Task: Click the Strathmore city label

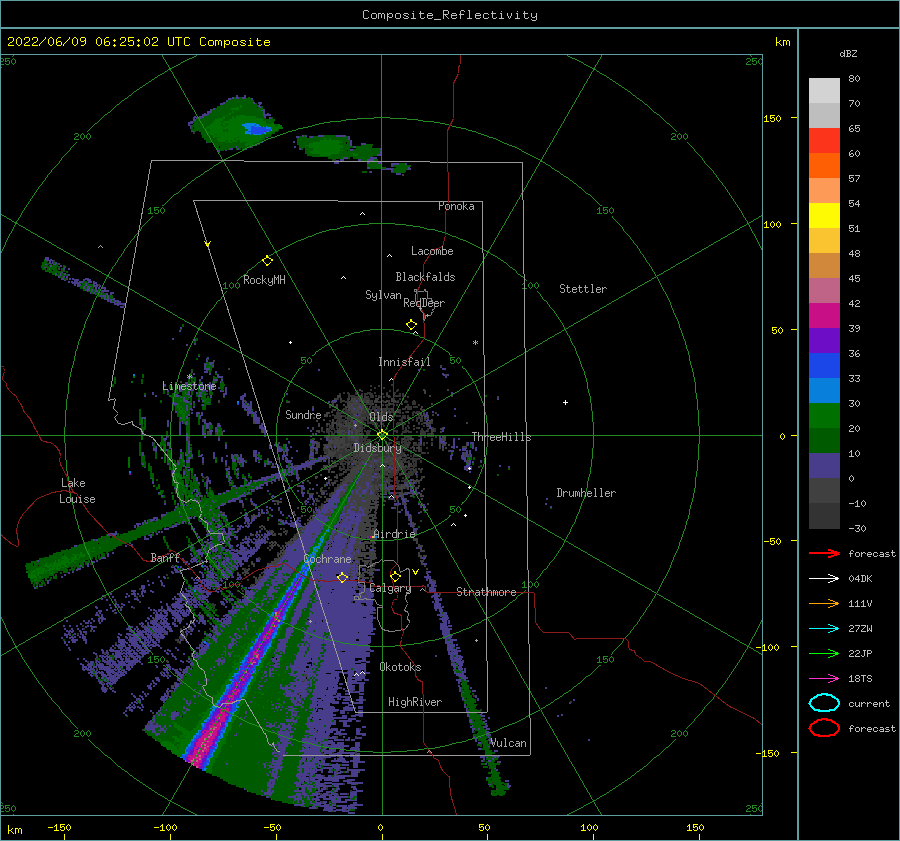Action: [486, 592]
